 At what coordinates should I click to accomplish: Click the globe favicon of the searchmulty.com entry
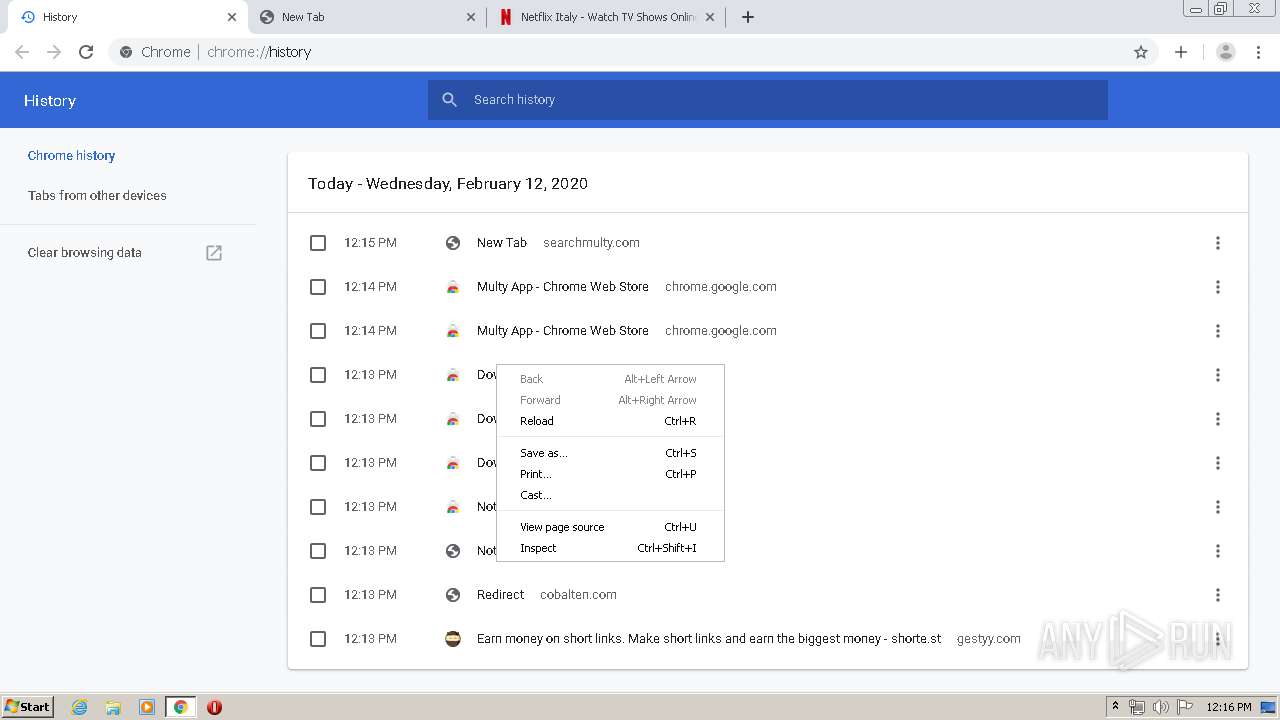453,243
